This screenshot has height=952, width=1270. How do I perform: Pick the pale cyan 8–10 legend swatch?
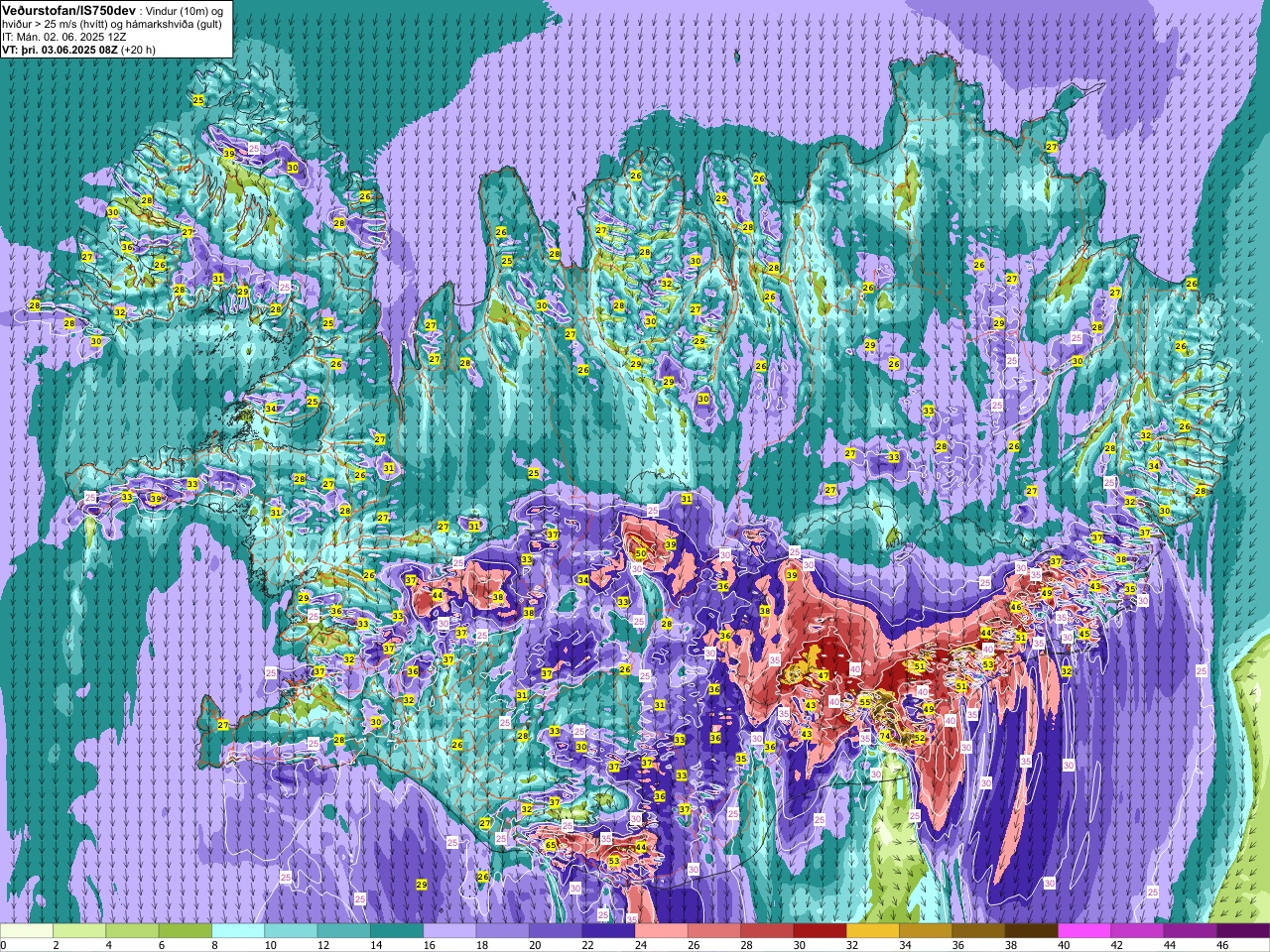(x=238, y=931)
